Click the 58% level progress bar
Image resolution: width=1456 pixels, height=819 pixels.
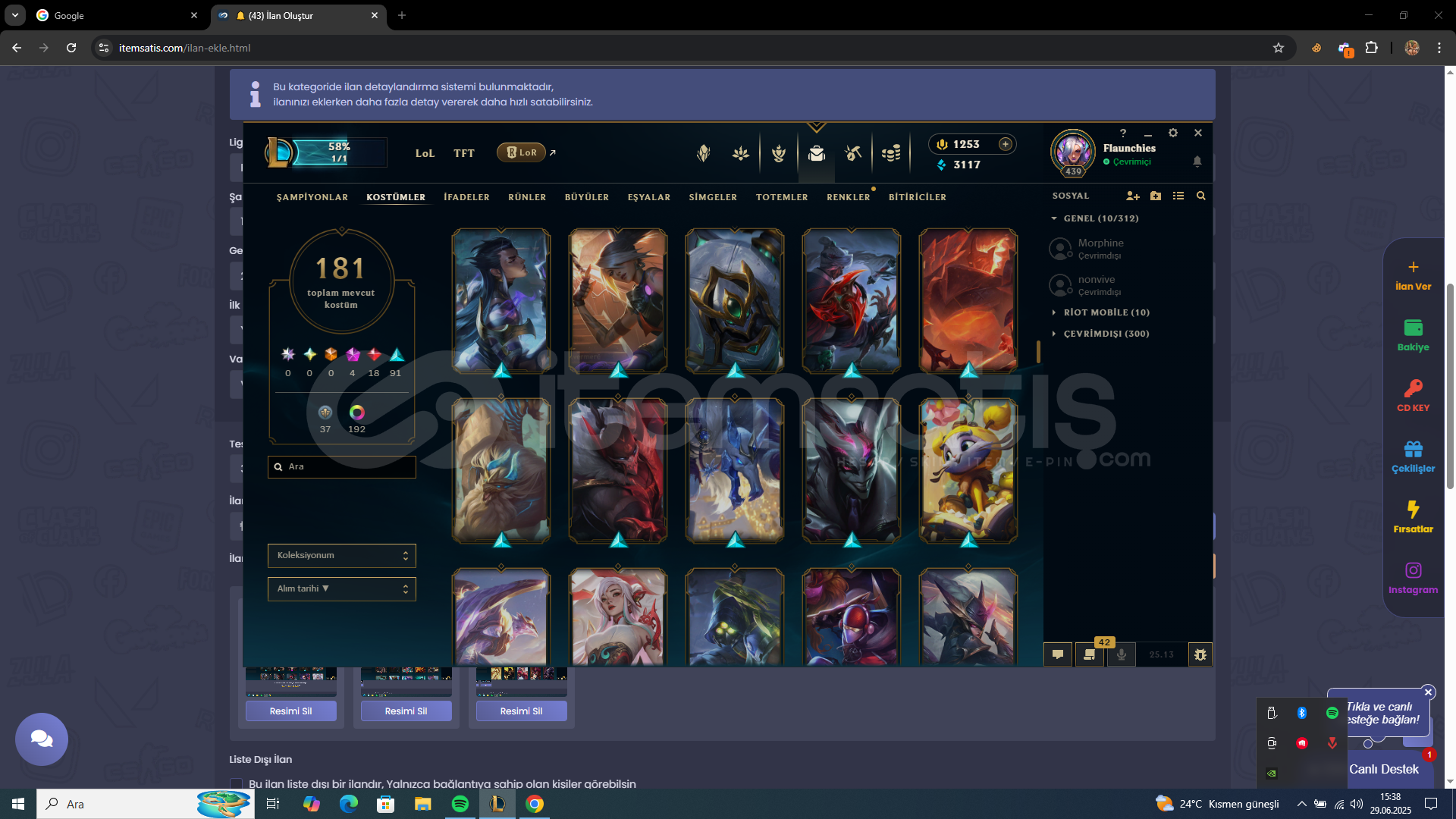click(340, 152)
